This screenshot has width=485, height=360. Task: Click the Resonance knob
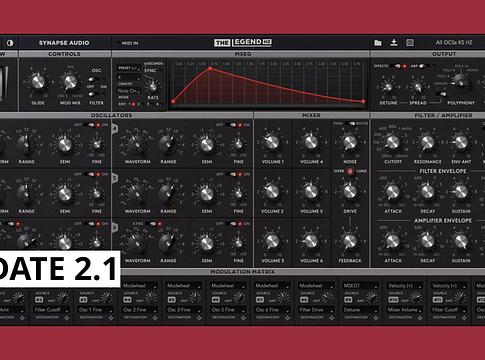(x=427, y=142)
